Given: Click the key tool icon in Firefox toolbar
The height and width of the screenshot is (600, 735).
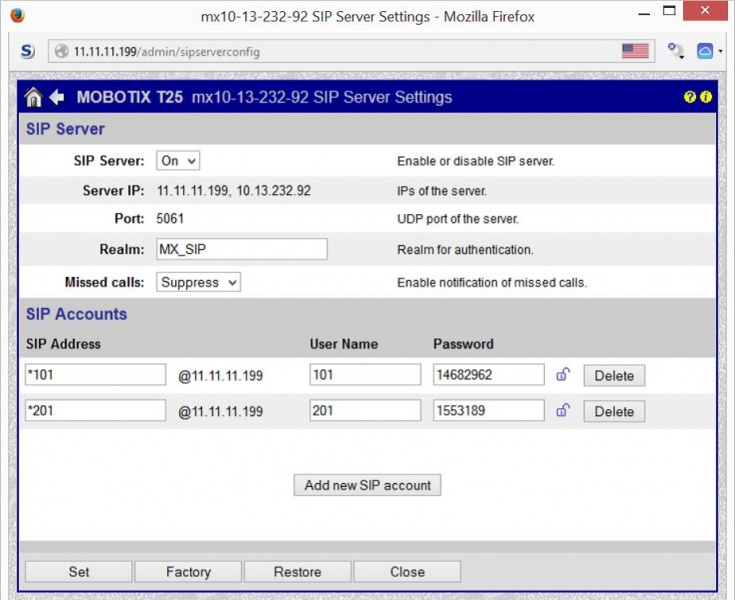Looking at the screenshot, I should [675, 51].
